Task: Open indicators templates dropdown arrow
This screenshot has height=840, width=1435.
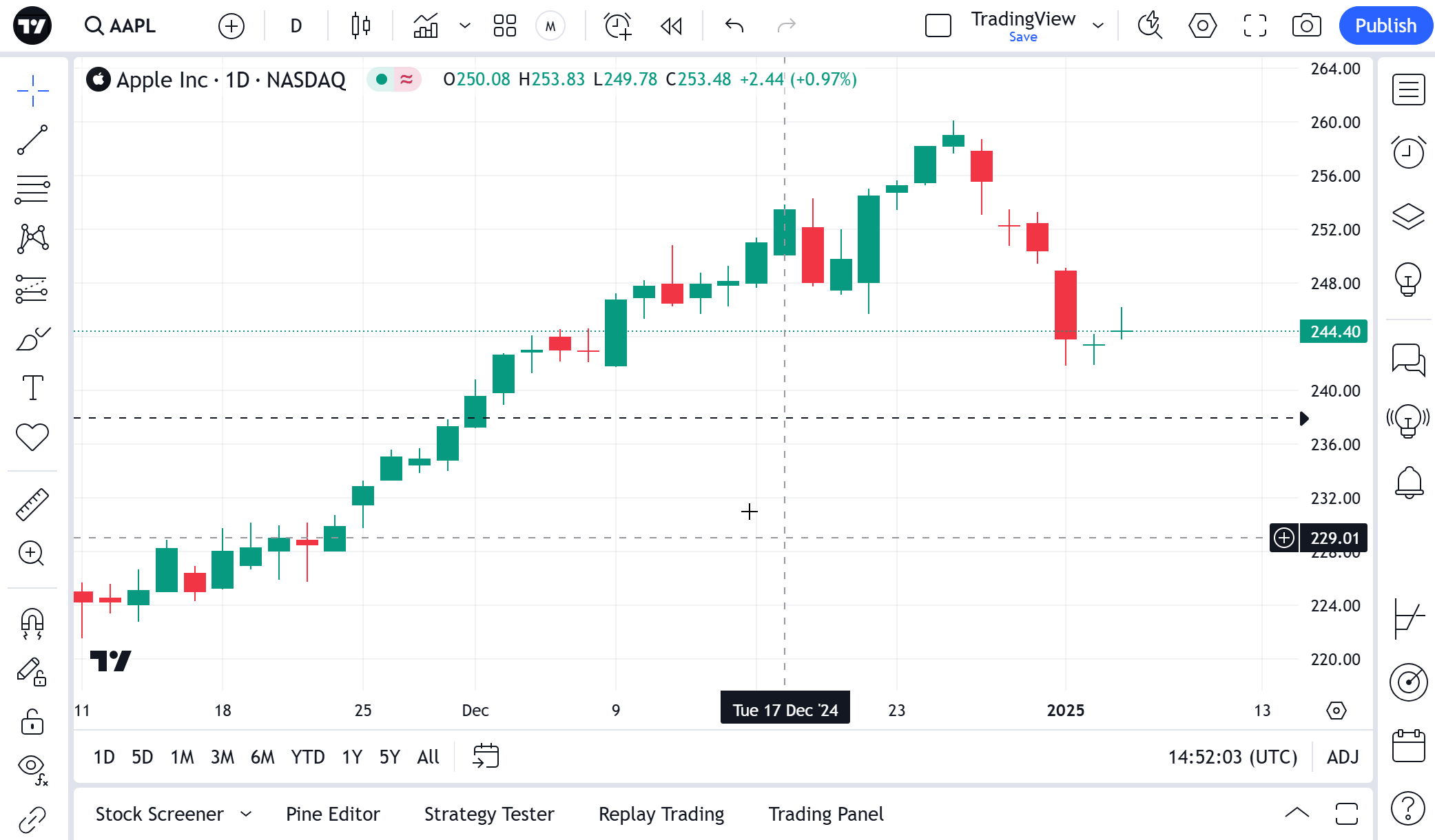Action: [465, 26]
